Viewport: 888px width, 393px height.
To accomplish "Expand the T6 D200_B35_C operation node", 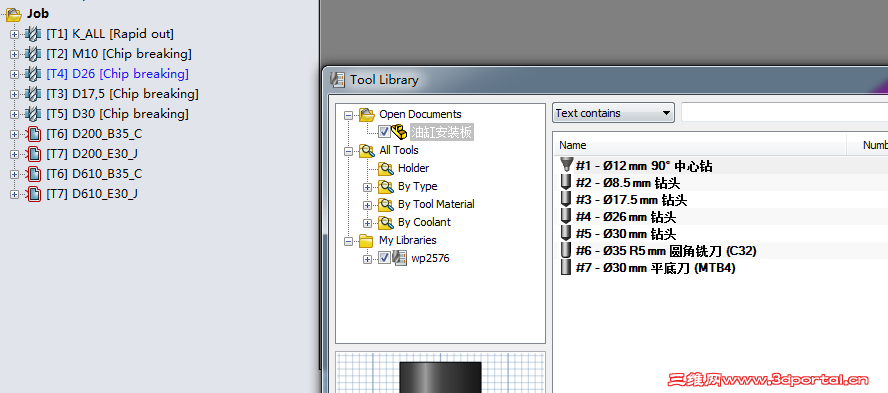I will coord(14,134).
